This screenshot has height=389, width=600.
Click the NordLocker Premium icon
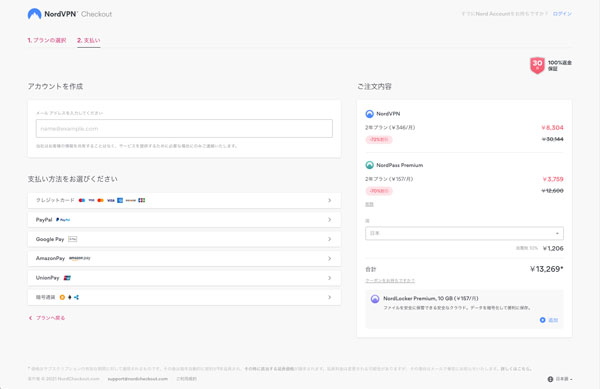(x=375, y=299)
